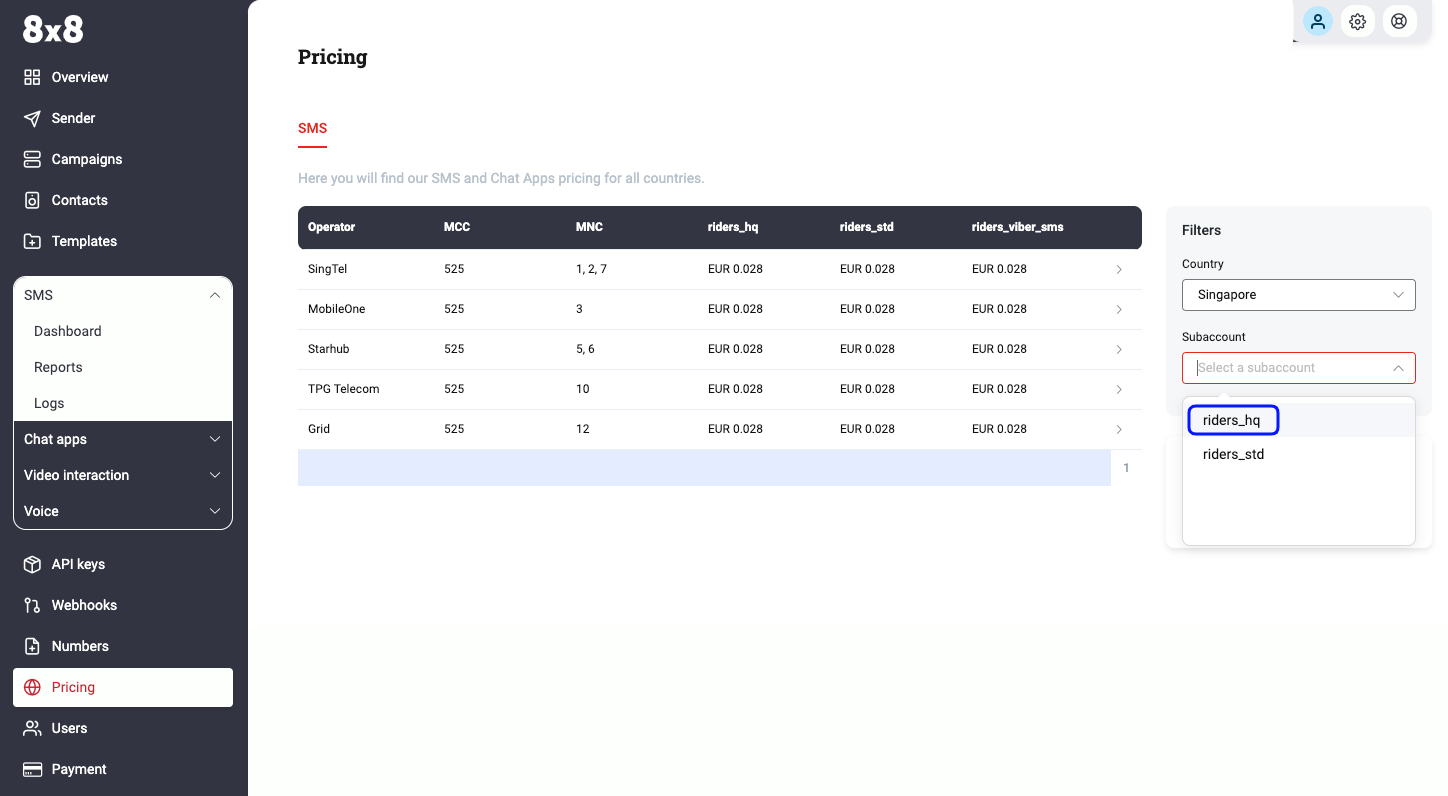Click the help lifebuoy icon
Screen dimensions: 1448x796
click(1399, 21)
